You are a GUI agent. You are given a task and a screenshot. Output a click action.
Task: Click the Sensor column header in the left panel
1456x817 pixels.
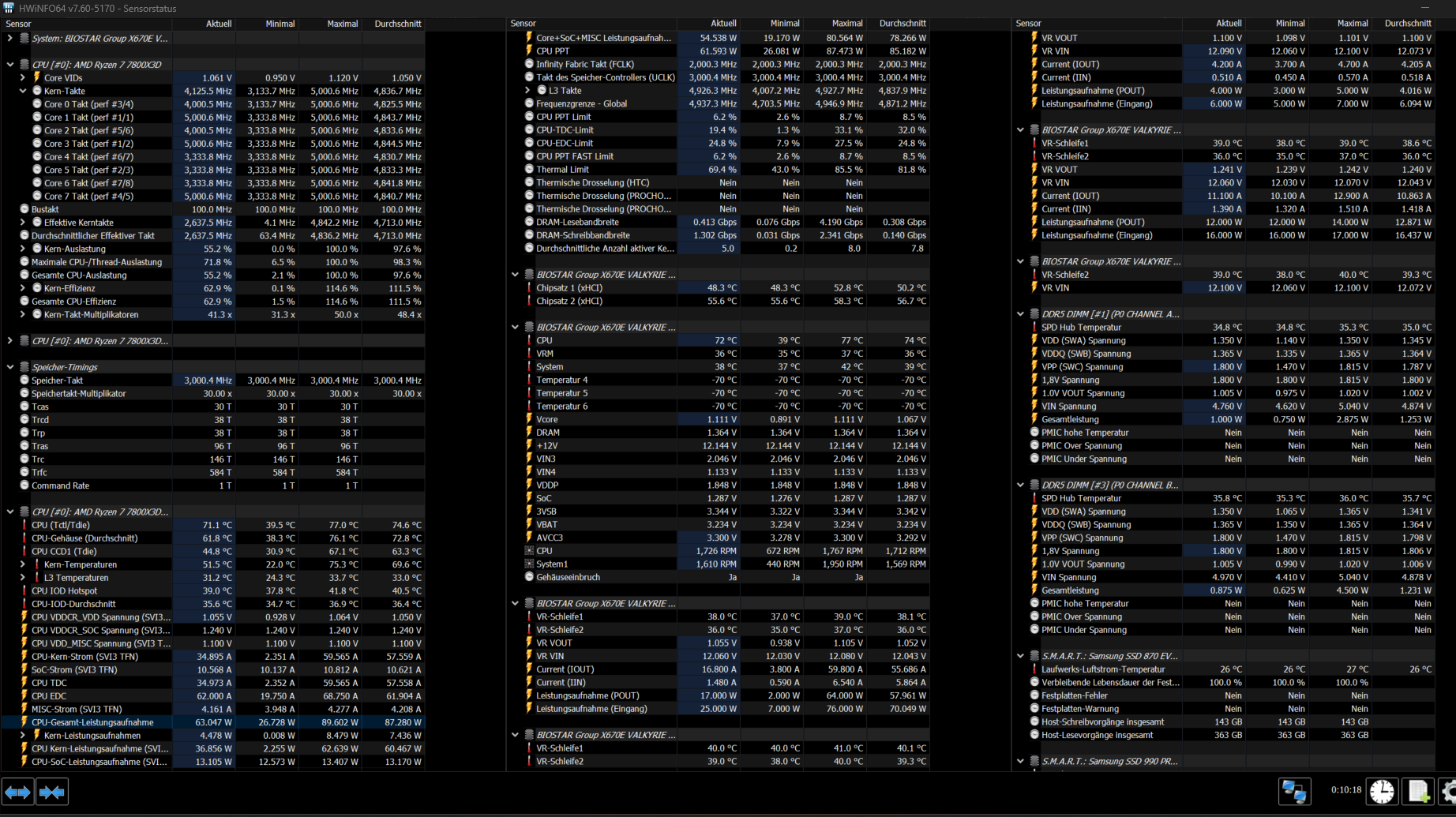click(x=86, y=24)
